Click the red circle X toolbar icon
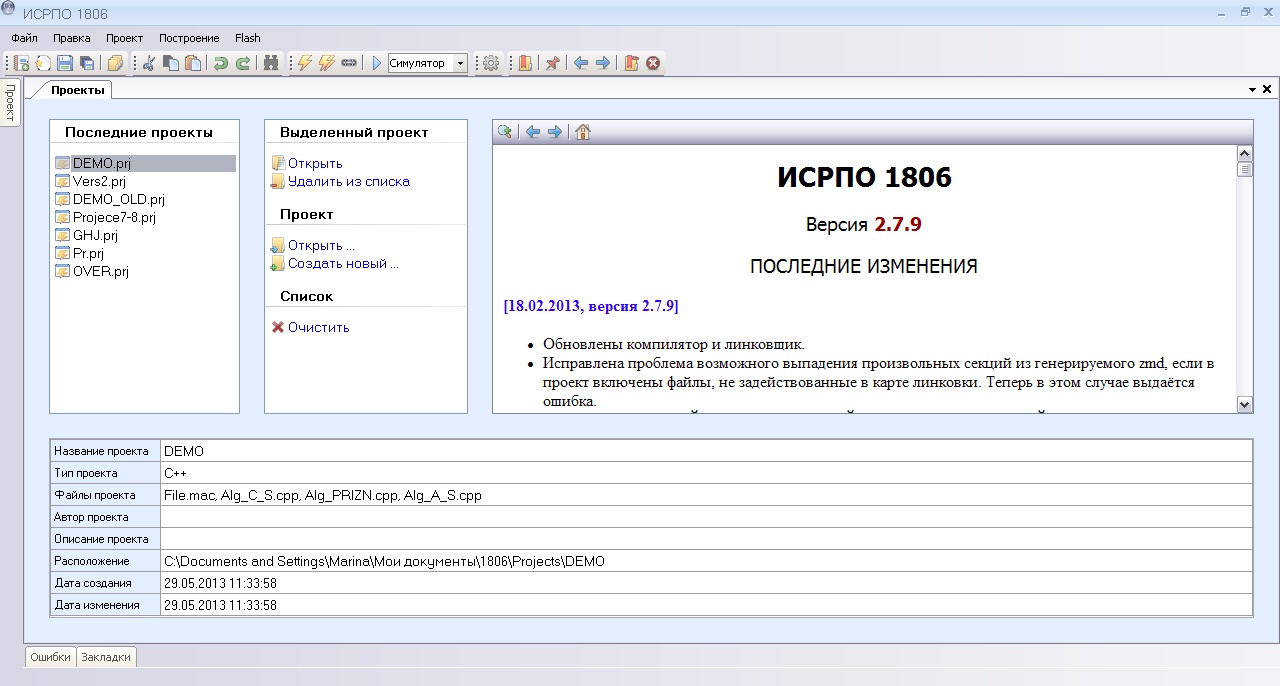This screenshot has width=1280, height=686. click(653, 63)
